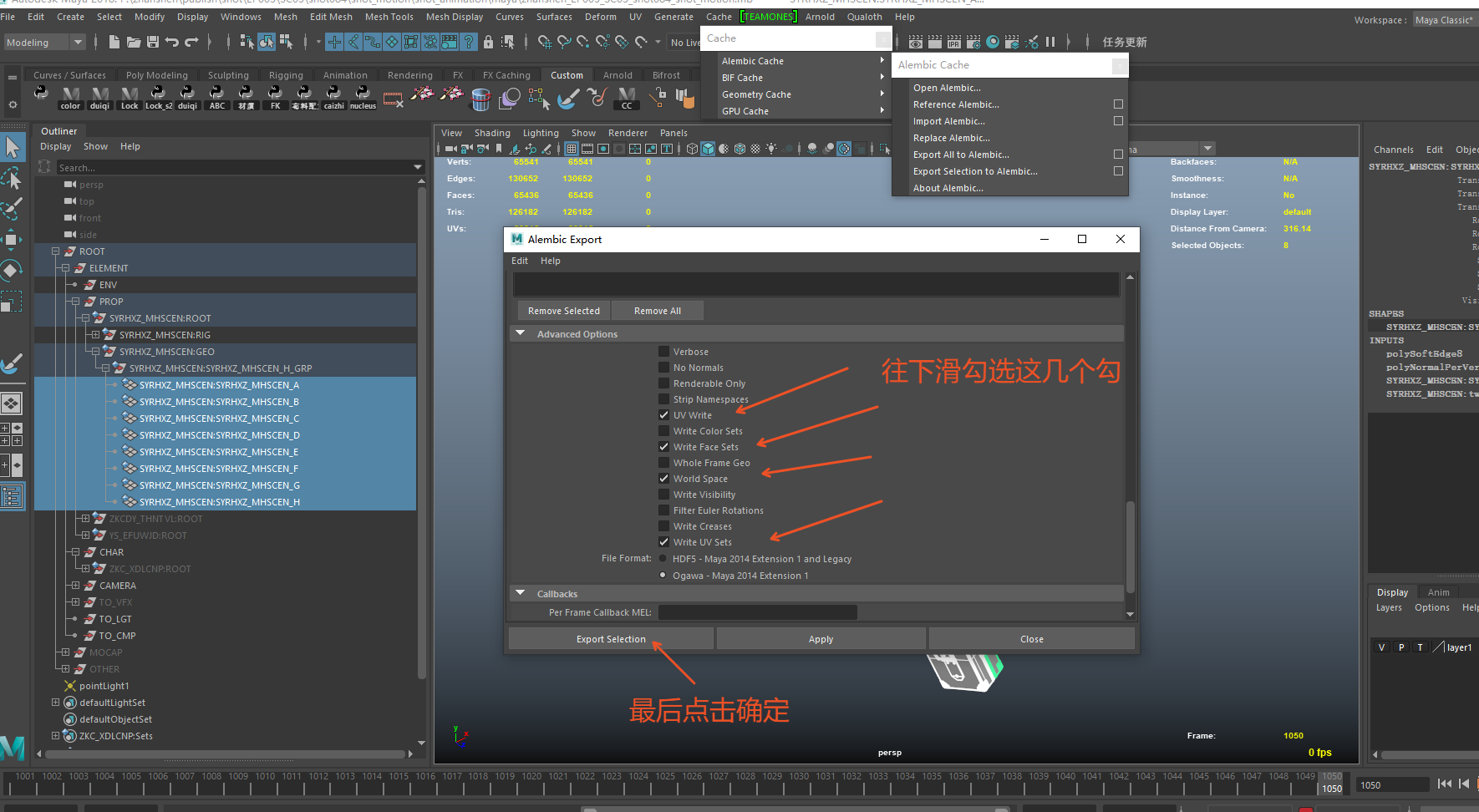This screenshot has width=1479, height=812.
Task: Choose Export Selection to Alembic menu item
Action: [975, 171]
